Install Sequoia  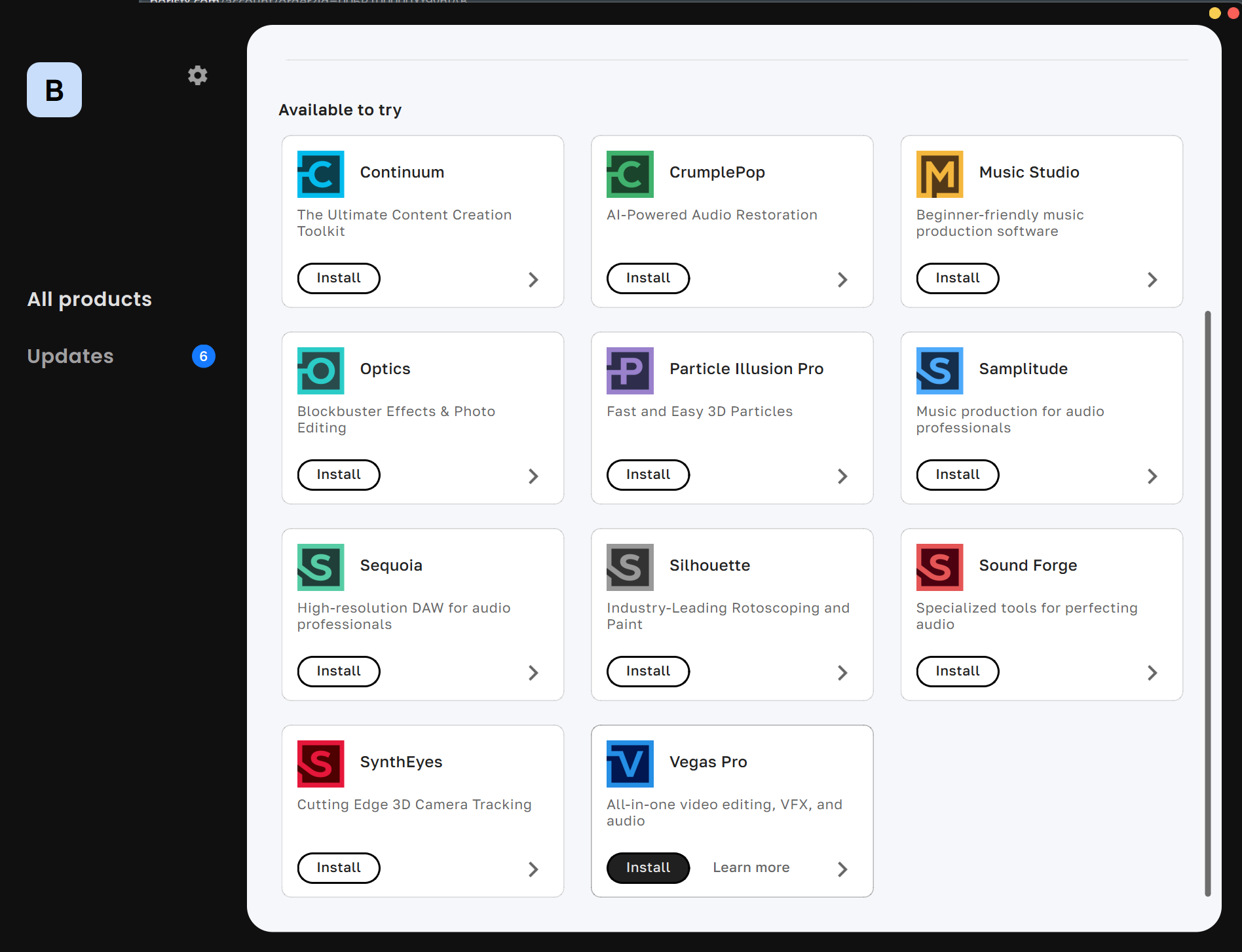pos(339,672)
